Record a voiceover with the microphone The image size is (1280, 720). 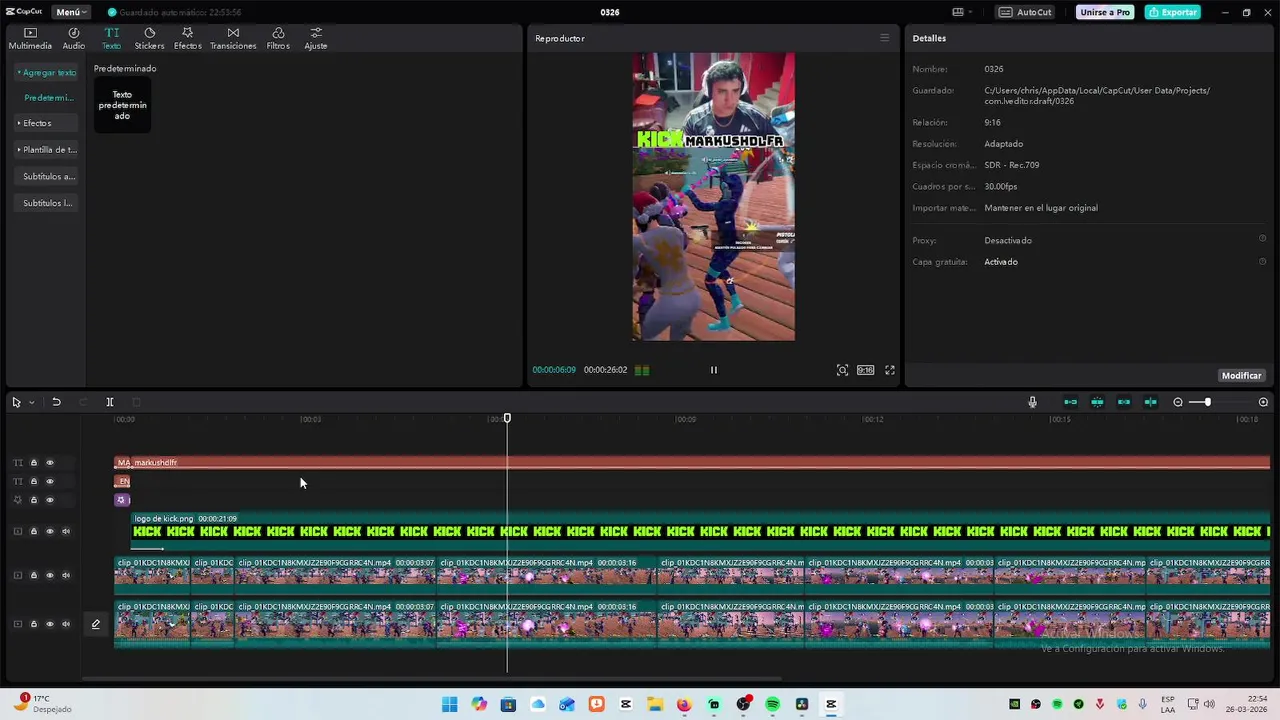1032,402
